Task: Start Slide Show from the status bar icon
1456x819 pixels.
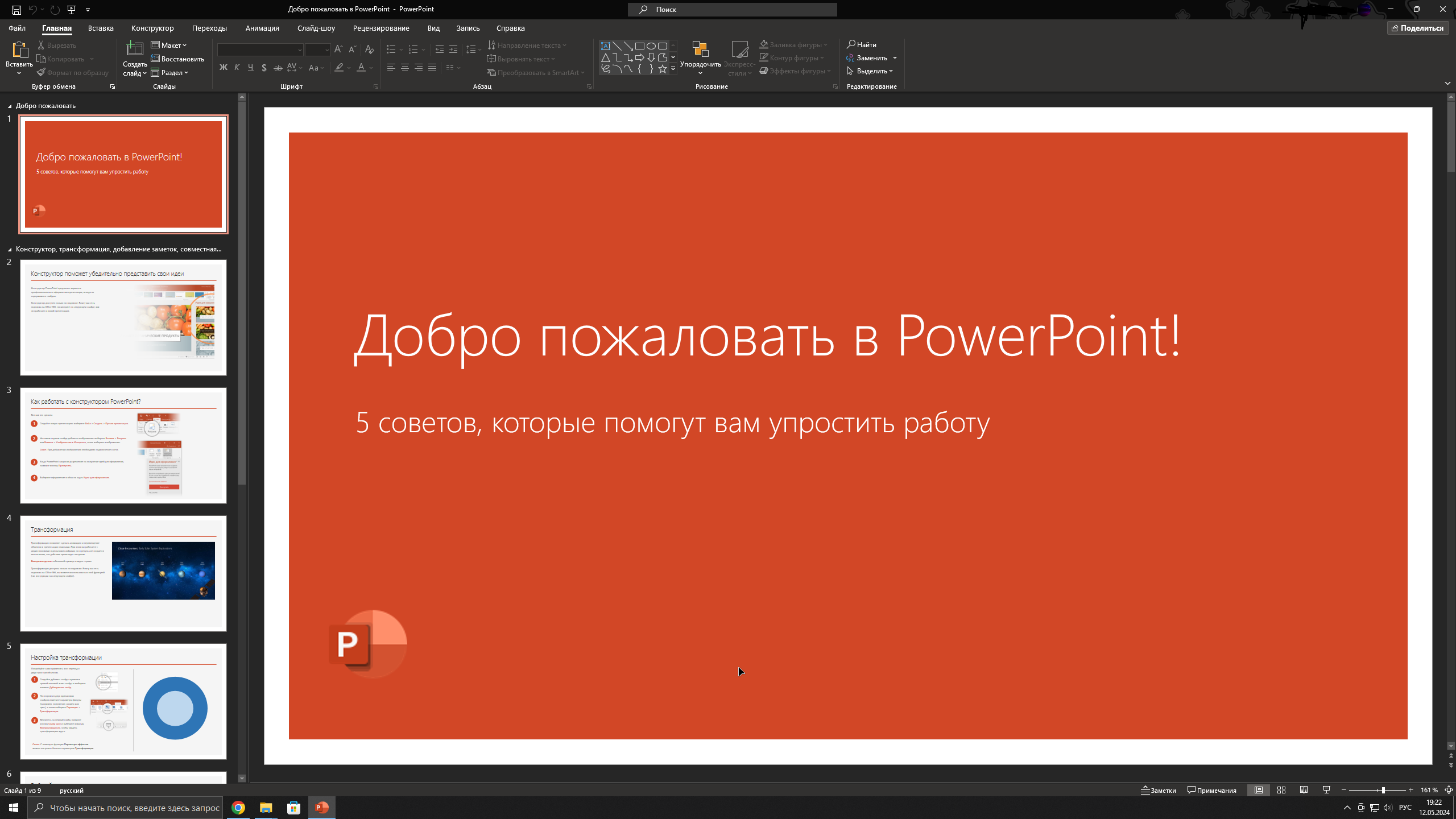Action: [1327, 790]
